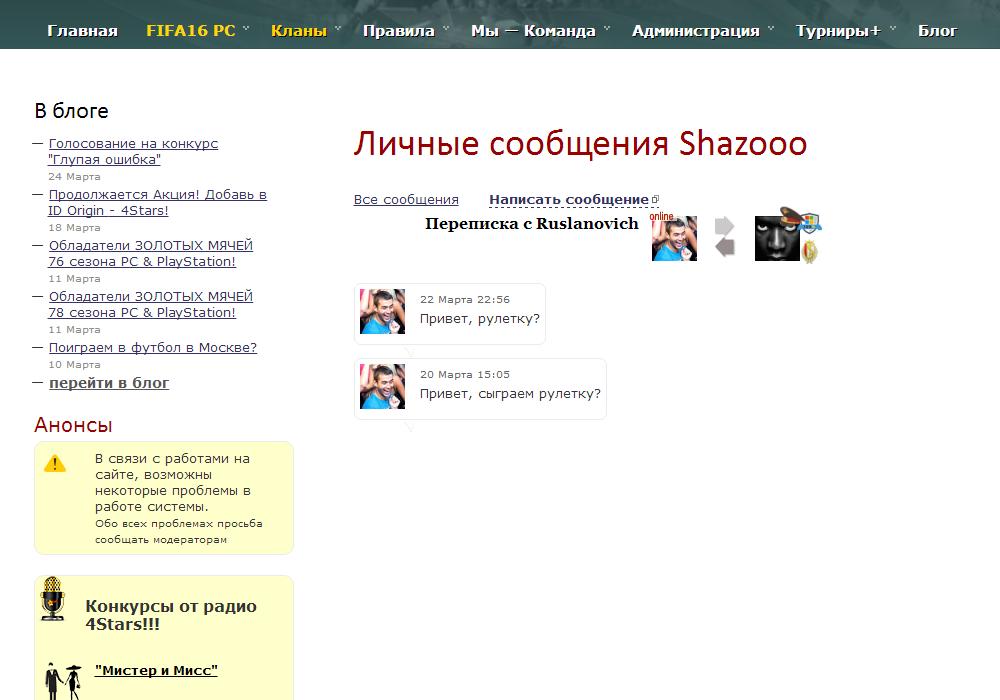Screen dimensions: 1000x700
Task: Click the radio microphone icon
Action: pyautogui.click(x=52, y=599)
